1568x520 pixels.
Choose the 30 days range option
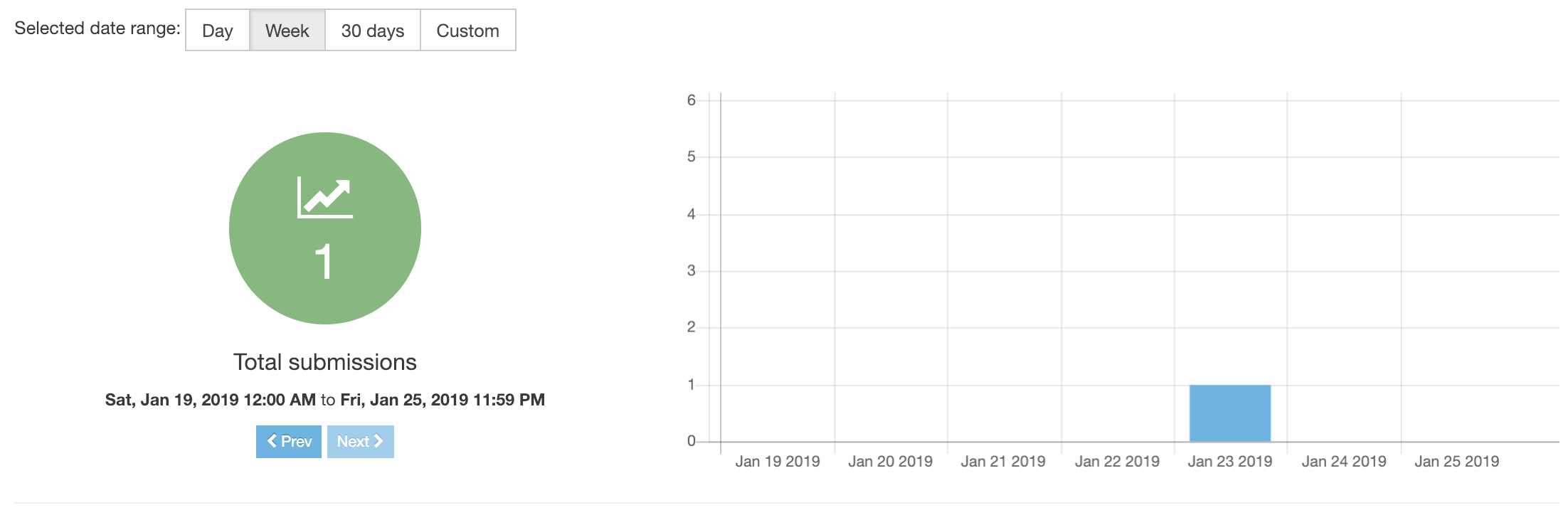[373, 31]
